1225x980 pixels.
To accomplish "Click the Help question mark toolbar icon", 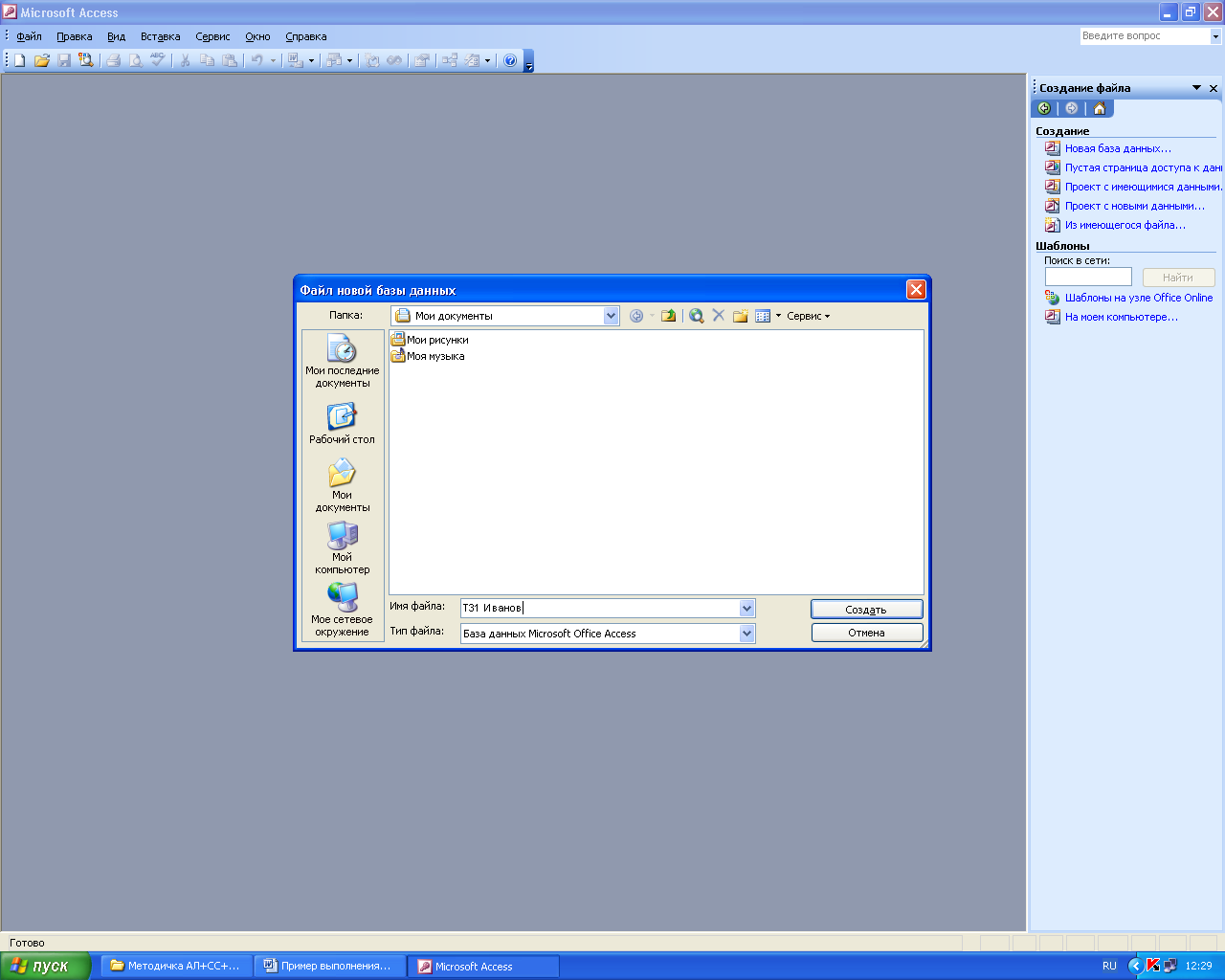I will point(510,60).
